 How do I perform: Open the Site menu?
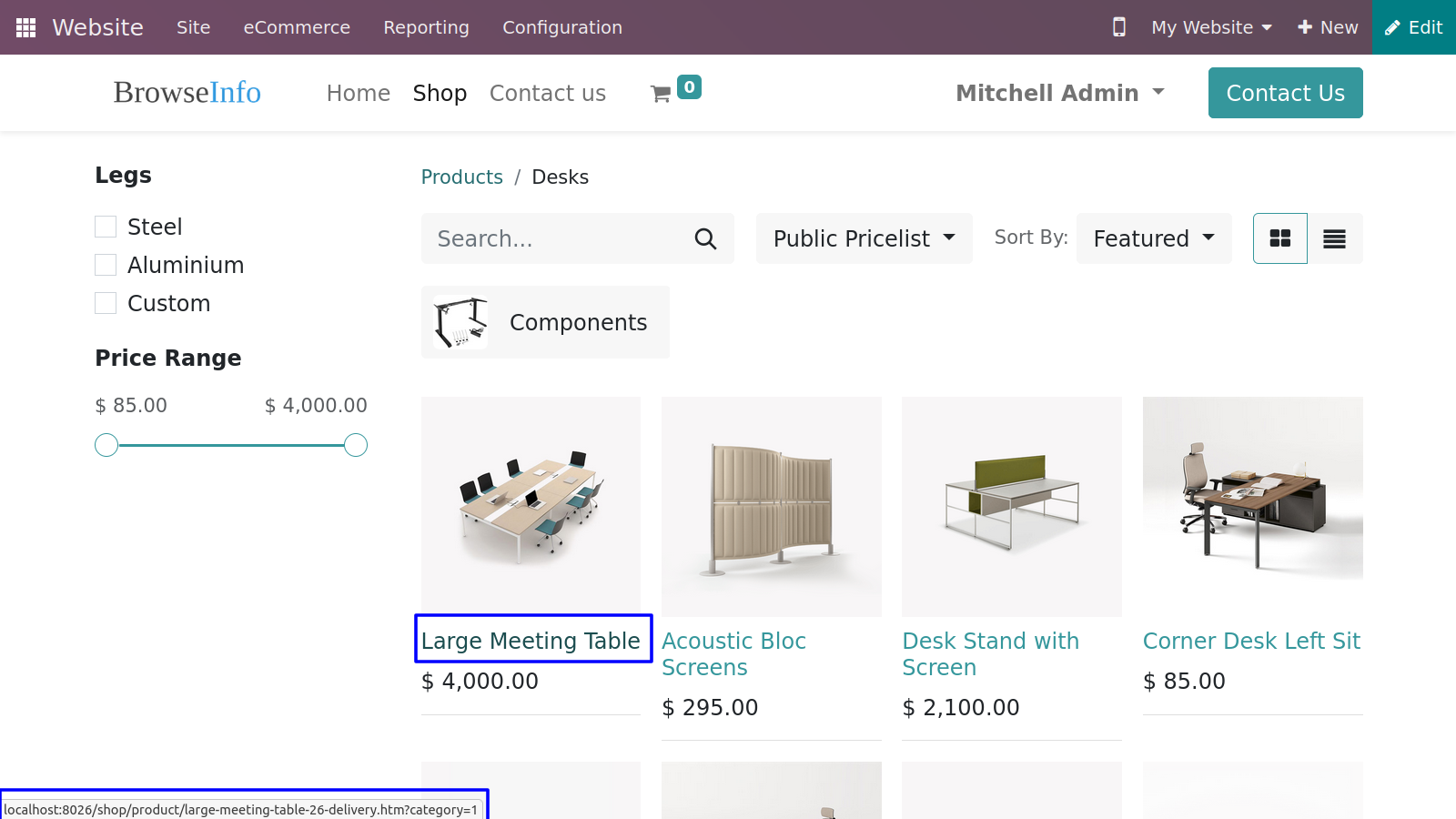tap(193, 27)
